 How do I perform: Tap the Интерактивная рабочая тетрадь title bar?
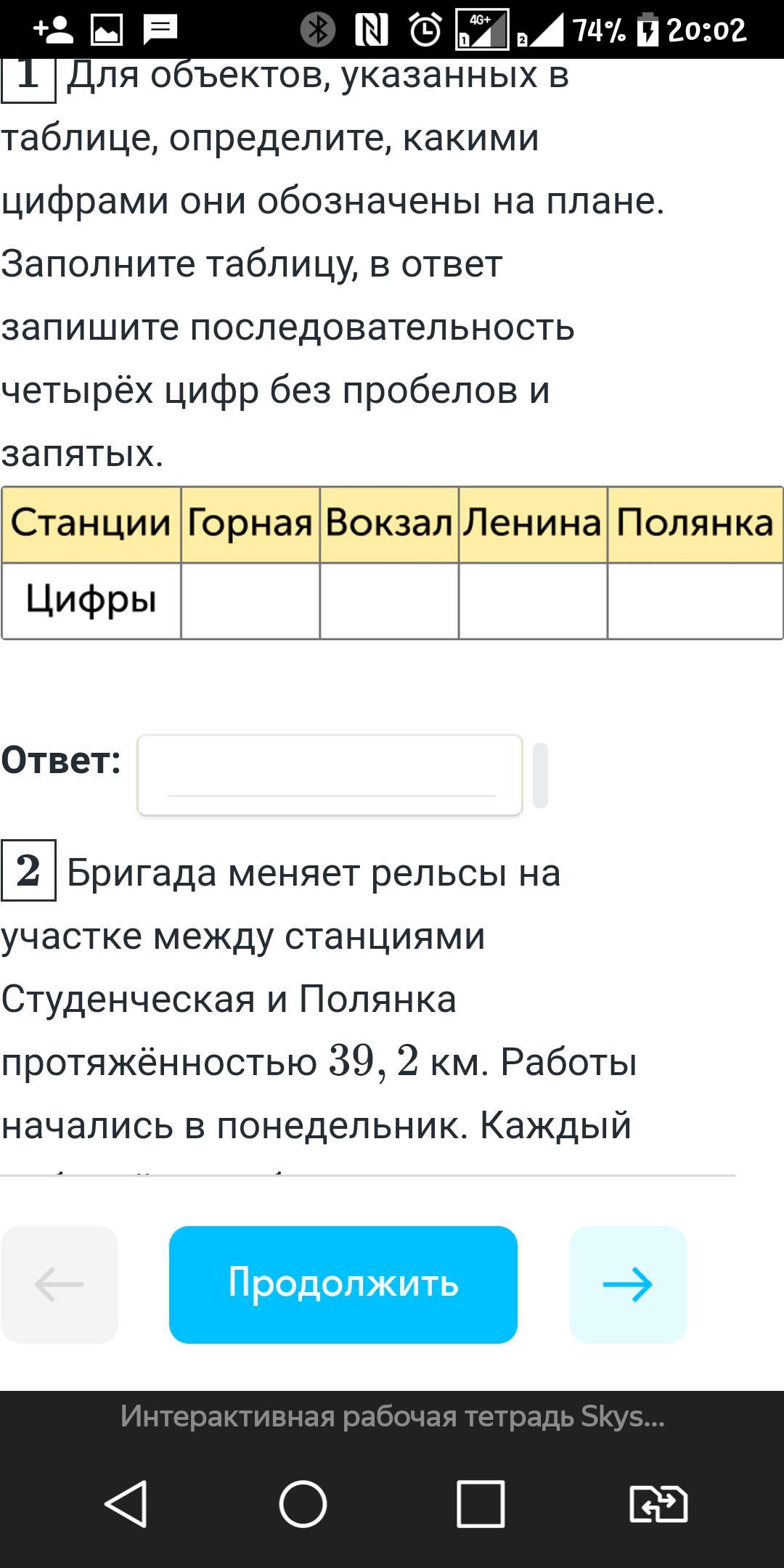(392, 1416)
